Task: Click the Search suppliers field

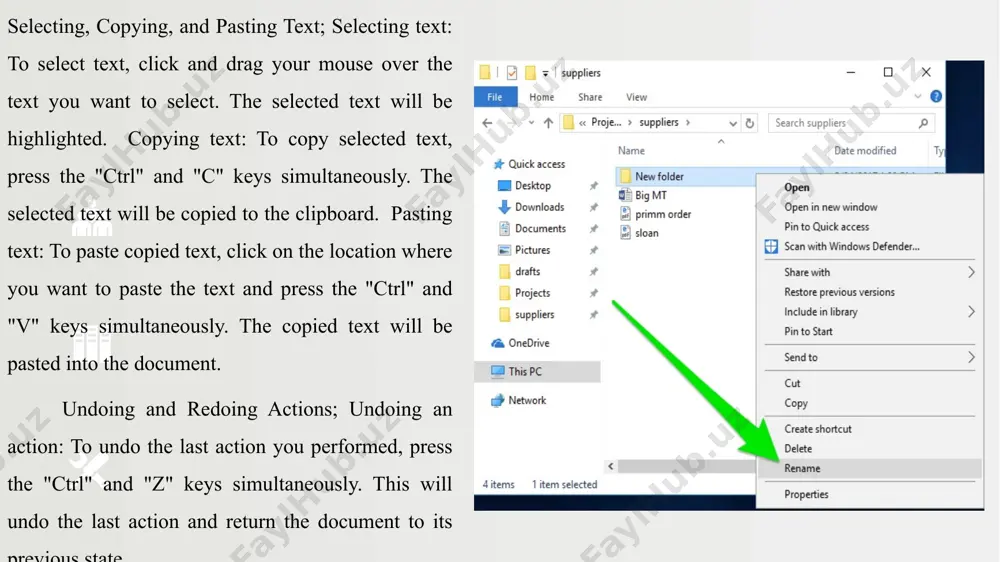Action: click(x=851, y=123)
